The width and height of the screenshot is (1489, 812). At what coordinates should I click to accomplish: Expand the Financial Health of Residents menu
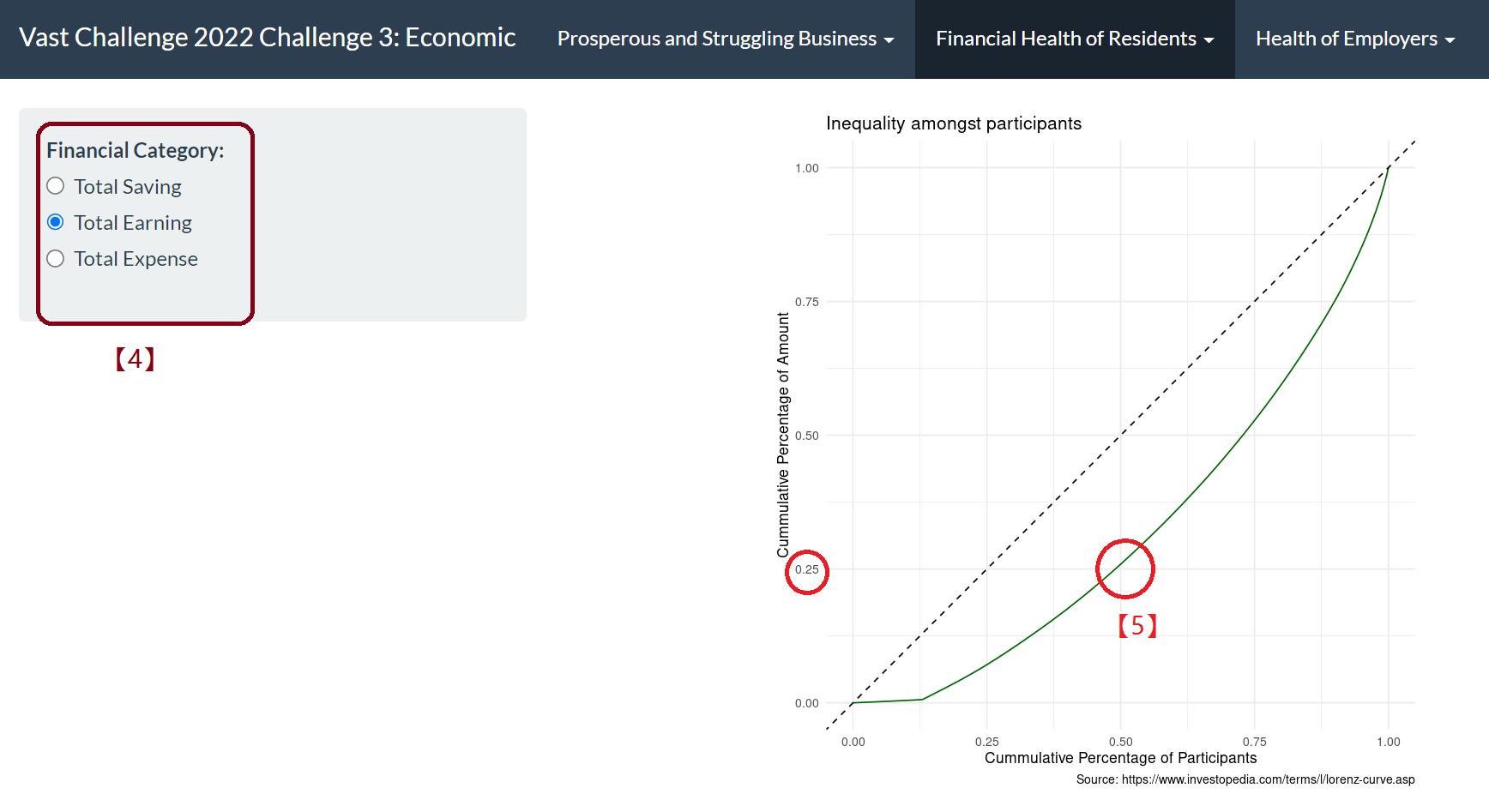coord(1074,39)
